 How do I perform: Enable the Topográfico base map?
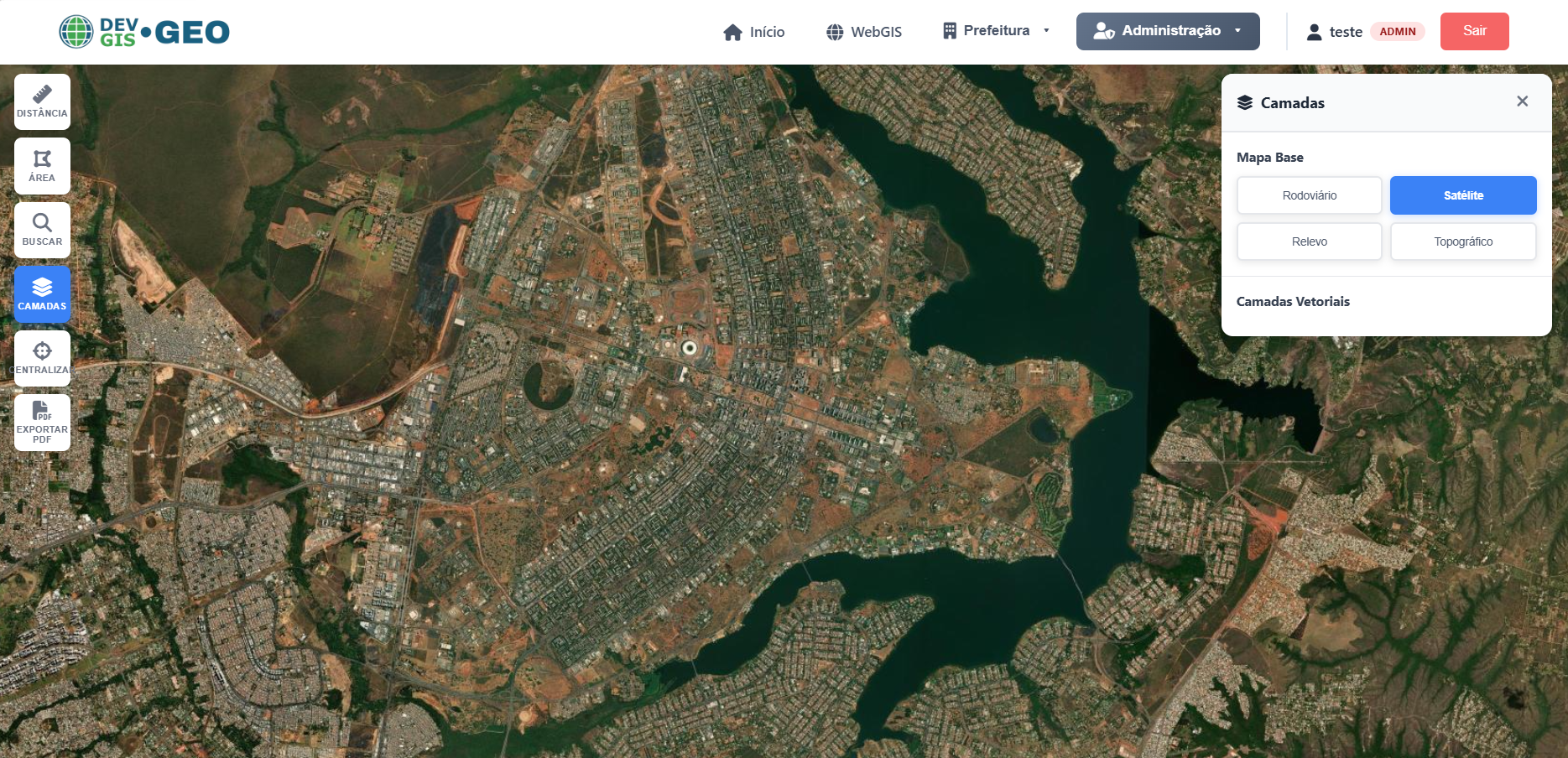coord(1462,241)
